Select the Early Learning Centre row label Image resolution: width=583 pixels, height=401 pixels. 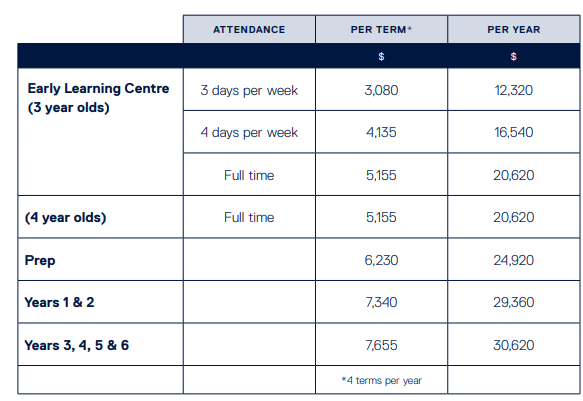tap(98, 98)
